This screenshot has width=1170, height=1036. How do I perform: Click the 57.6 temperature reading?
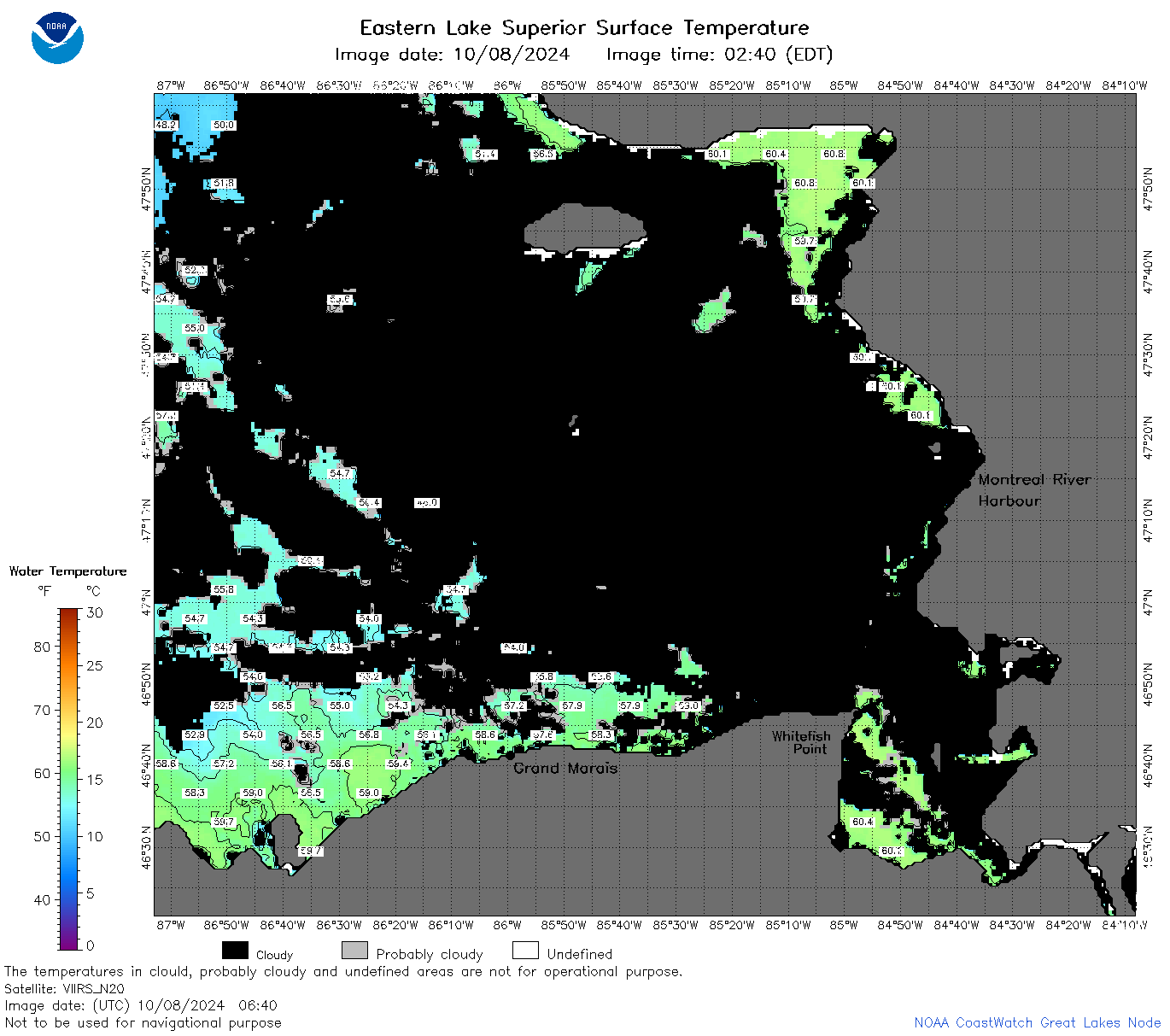click(543, 735)
